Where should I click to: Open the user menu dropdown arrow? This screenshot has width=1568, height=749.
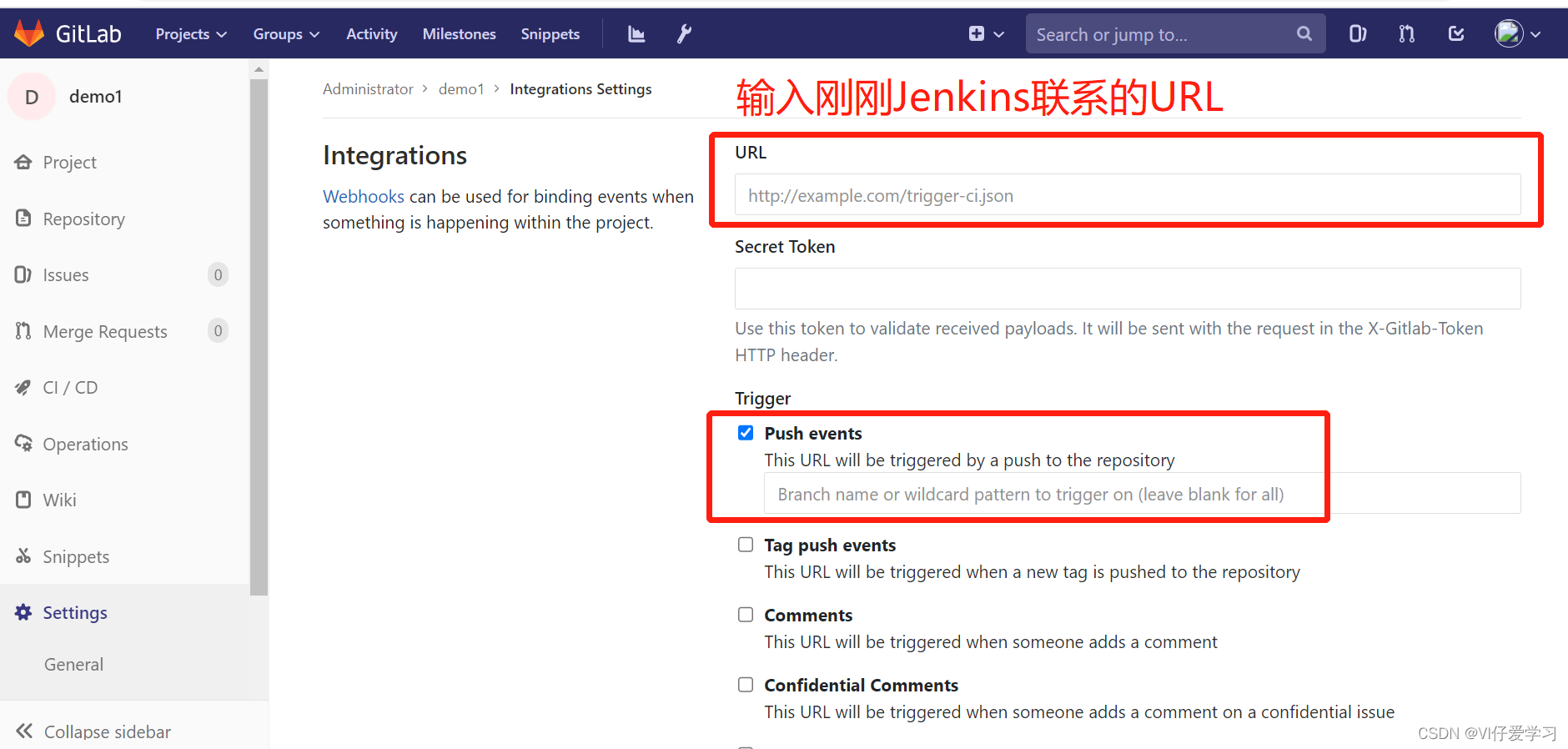coord(1535,34)
